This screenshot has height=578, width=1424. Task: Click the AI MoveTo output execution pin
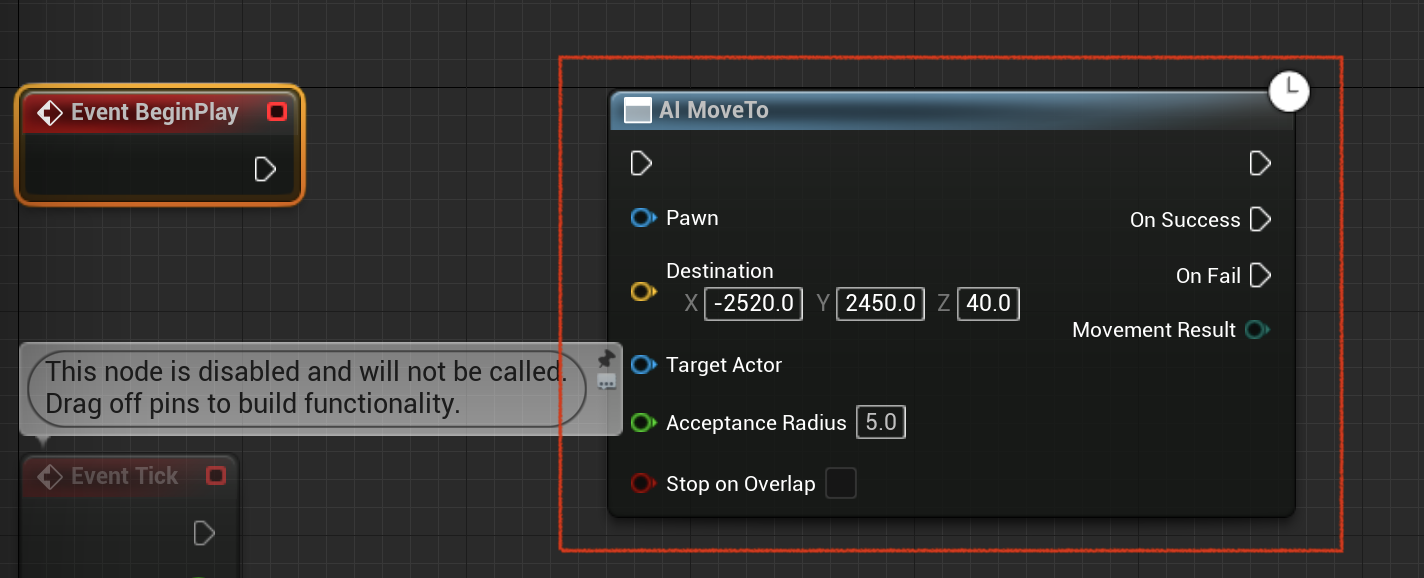point(1260,163)
